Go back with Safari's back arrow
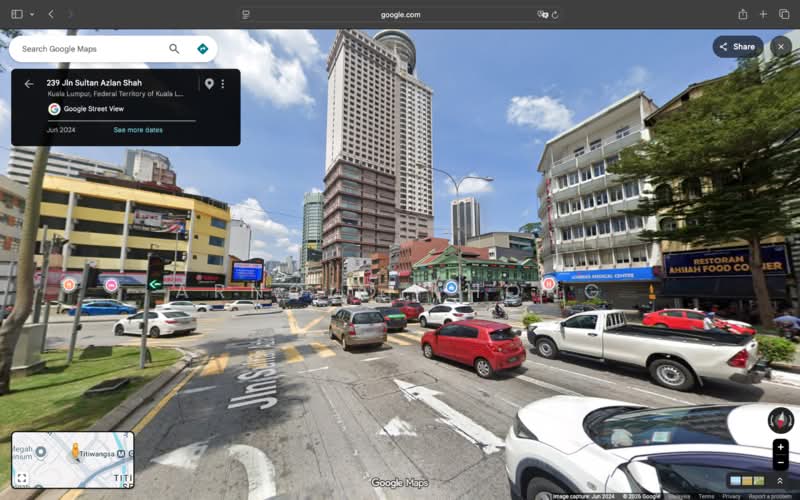The width and height of the screenshot is (800, 500). click(51, 14)
